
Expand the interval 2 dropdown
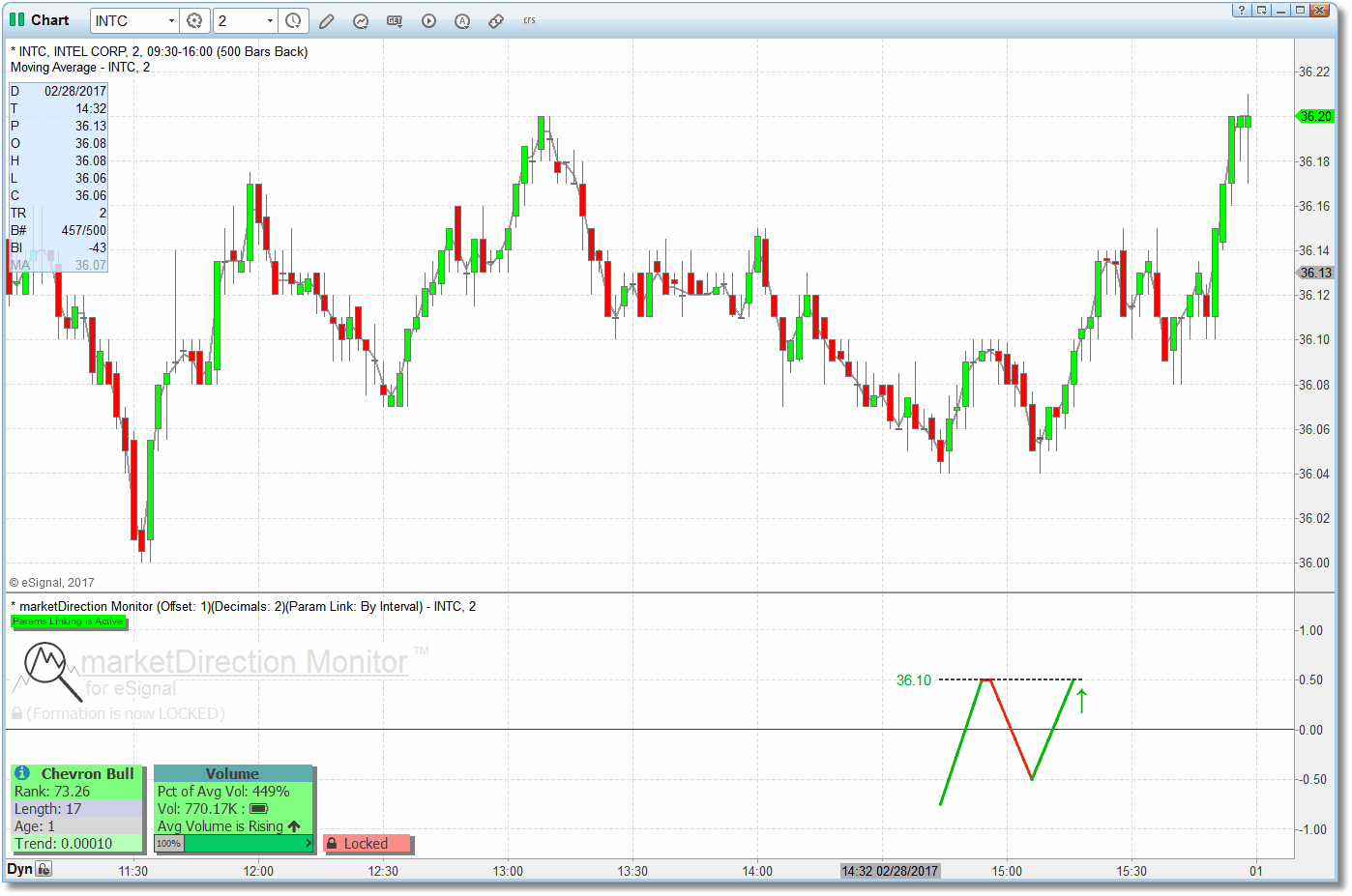270,20
